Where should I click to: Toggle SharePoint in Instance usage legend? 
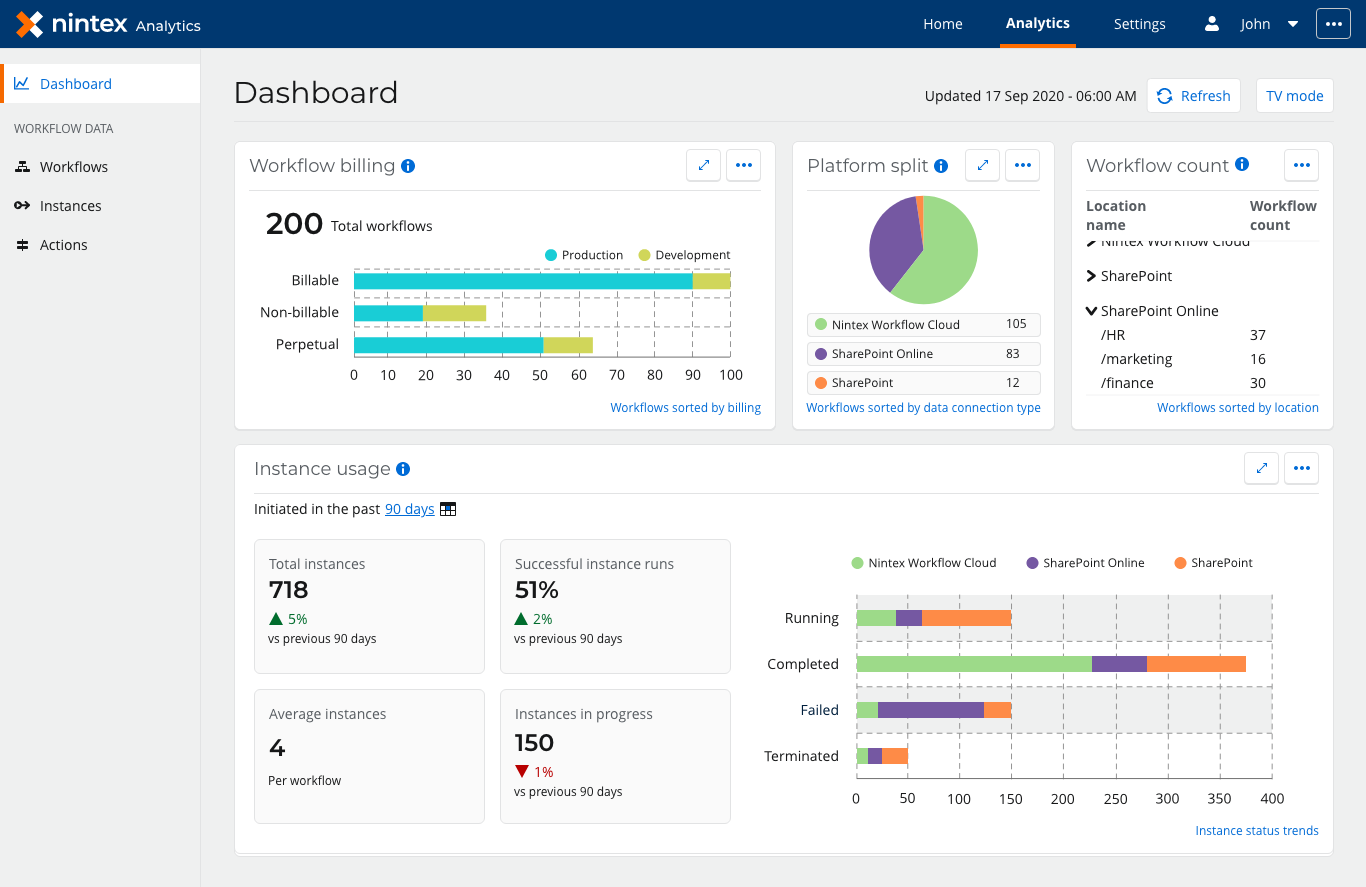(1213, 563)
